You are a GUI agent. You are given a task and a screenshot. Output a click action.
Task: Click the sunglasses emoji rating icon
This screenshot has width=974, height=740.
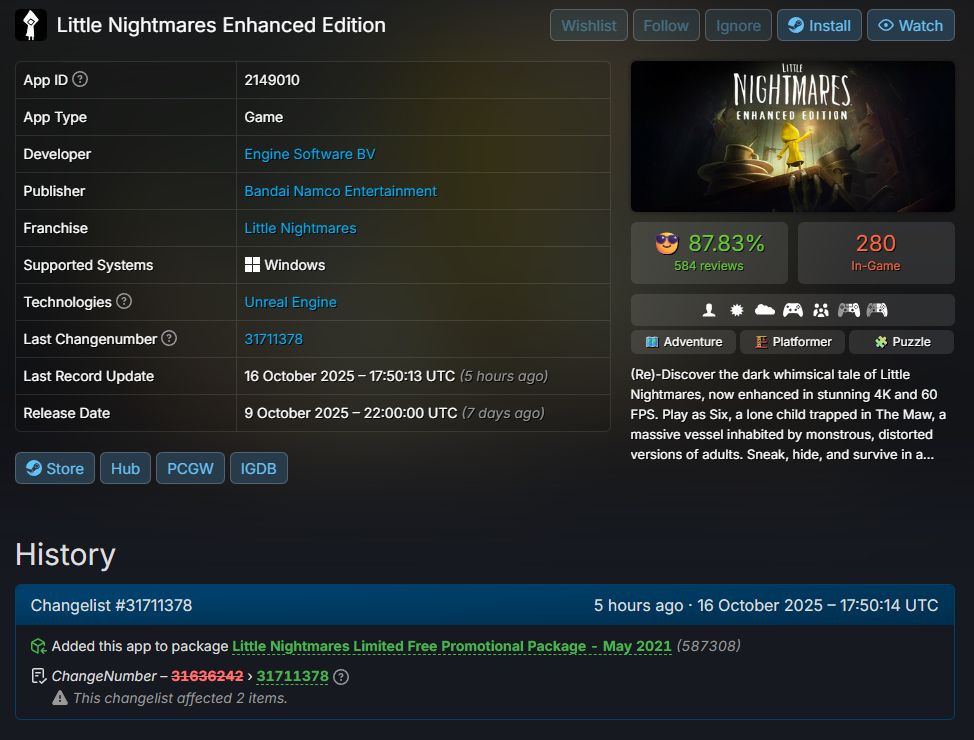(x=667, y=243)
